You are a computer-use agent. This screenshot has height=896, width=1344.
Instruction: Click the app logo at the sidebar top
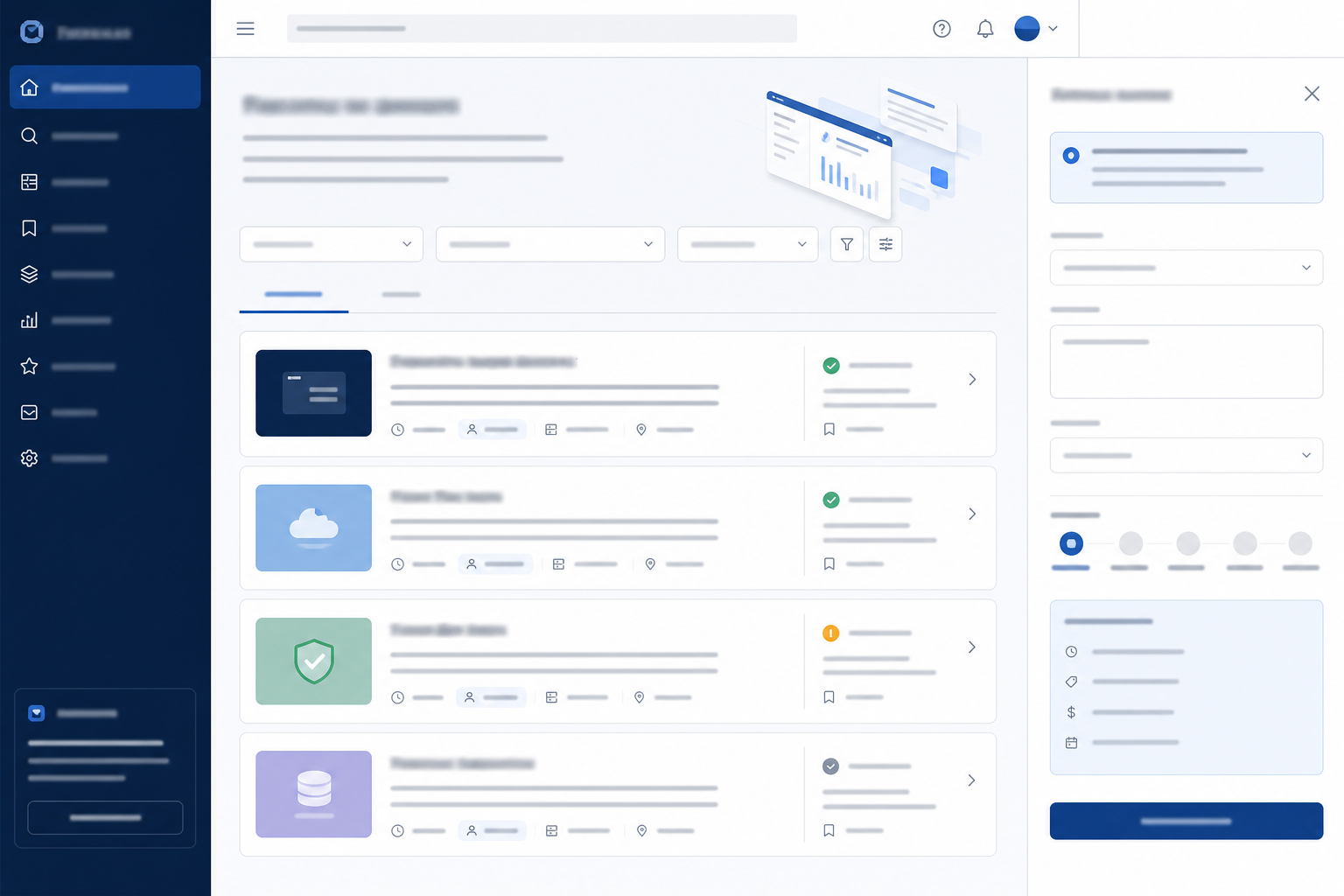pos(31,32)
